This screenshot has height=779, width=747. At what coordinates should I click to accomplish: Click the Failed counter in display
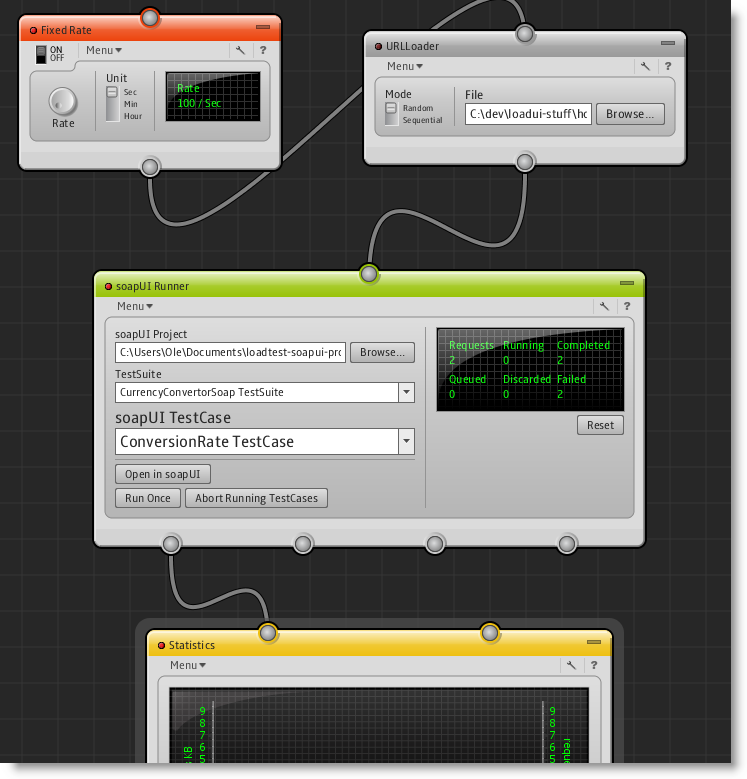[571, 386]
